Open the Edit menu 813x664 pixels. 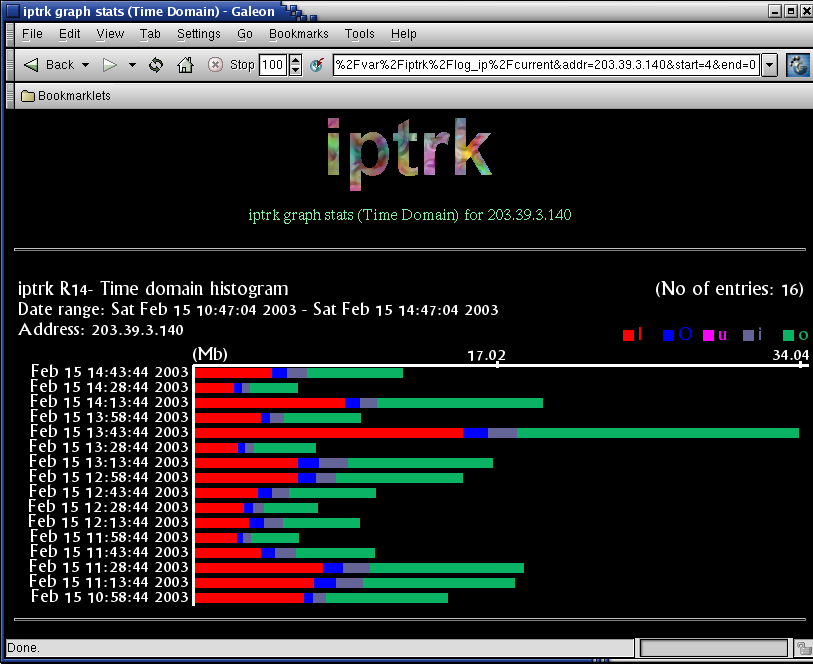tap(69, 34)
